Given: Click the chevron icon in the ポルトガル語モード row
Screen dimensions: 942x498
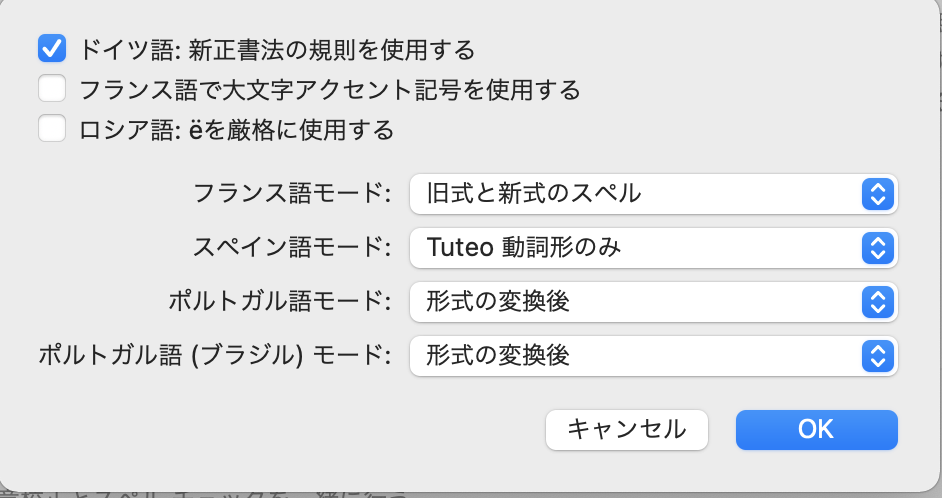Looking at the screenshot, I should [x=876, y=301].
